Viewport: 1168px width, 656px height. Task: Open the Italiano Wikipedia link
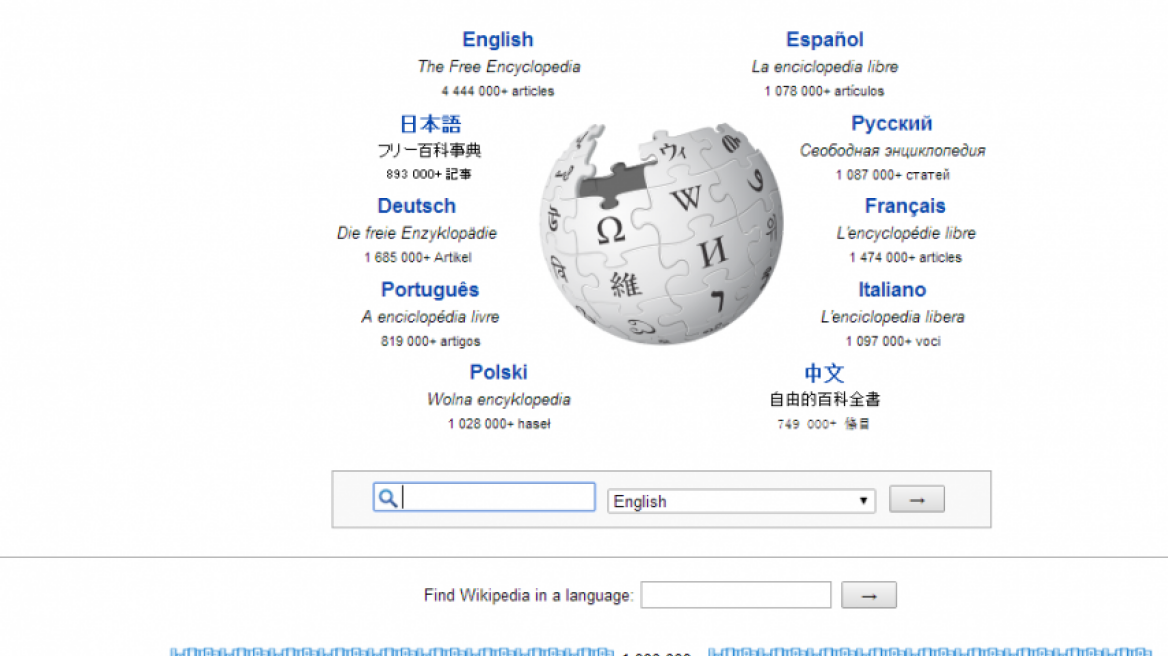(891, 290)
